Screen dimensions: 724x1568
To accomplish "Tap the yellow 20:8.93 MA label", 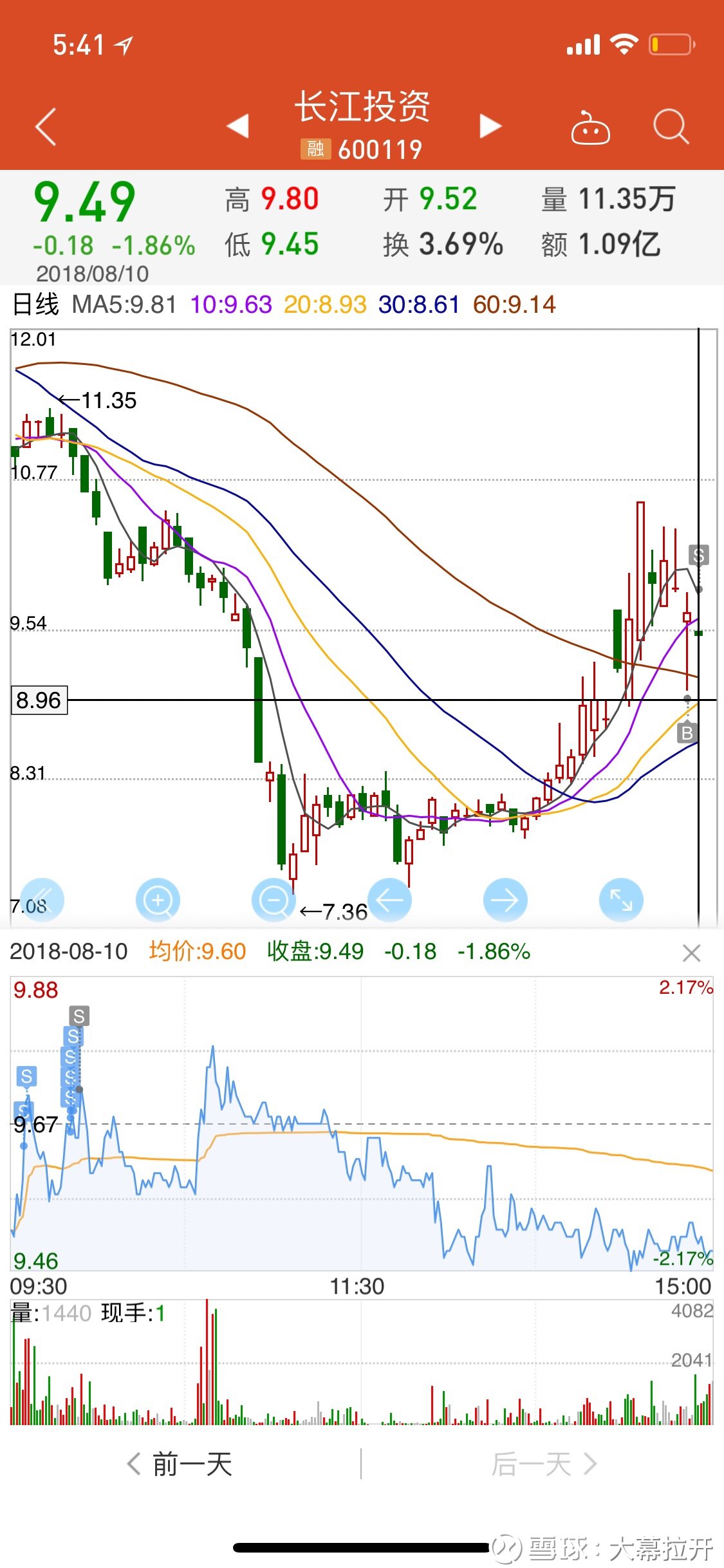I will (325, 304).
